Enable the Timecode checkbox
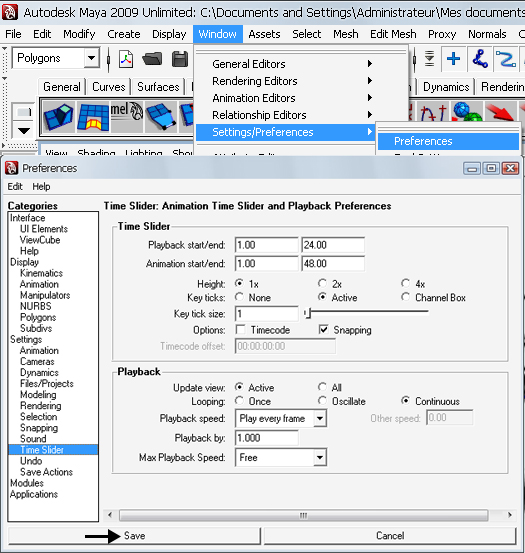The height and width of the screenshot is (553, 525). pyautogui.click(x=240, y=330)
